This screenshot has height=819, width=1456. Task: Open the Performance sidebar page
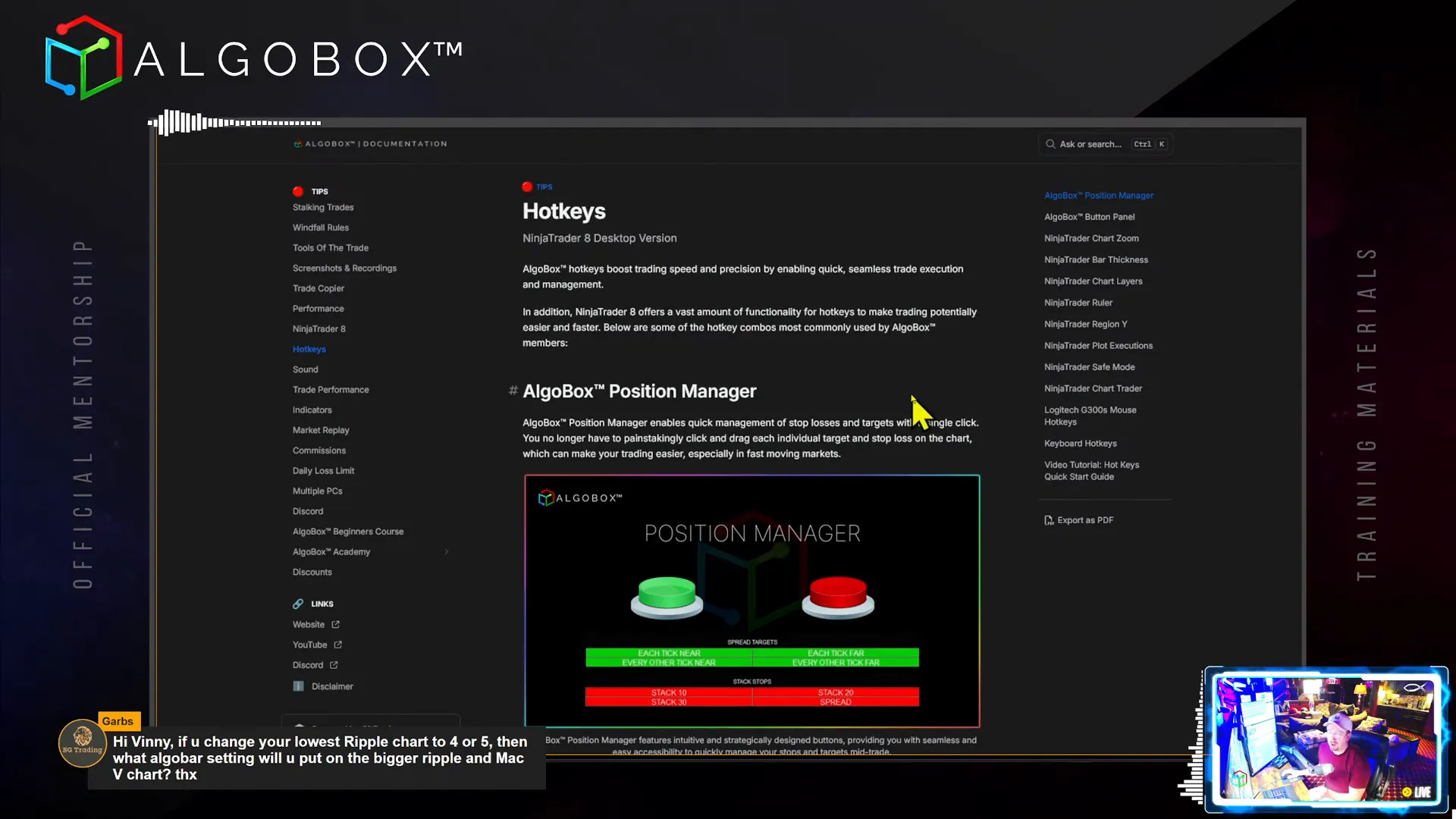click(x=318, y=309)
